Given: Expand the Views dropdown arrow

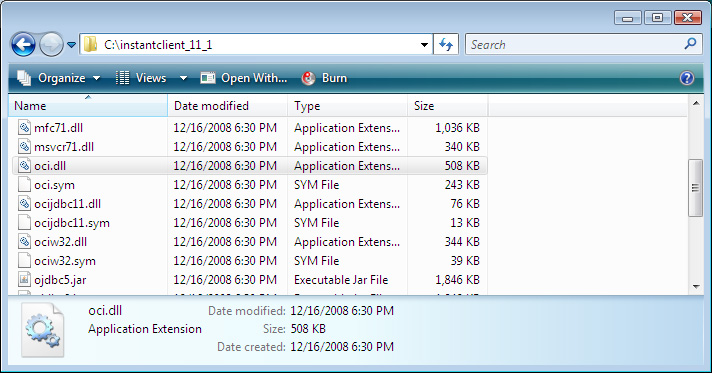Looking at the screenshot, I should coord(183,78).
